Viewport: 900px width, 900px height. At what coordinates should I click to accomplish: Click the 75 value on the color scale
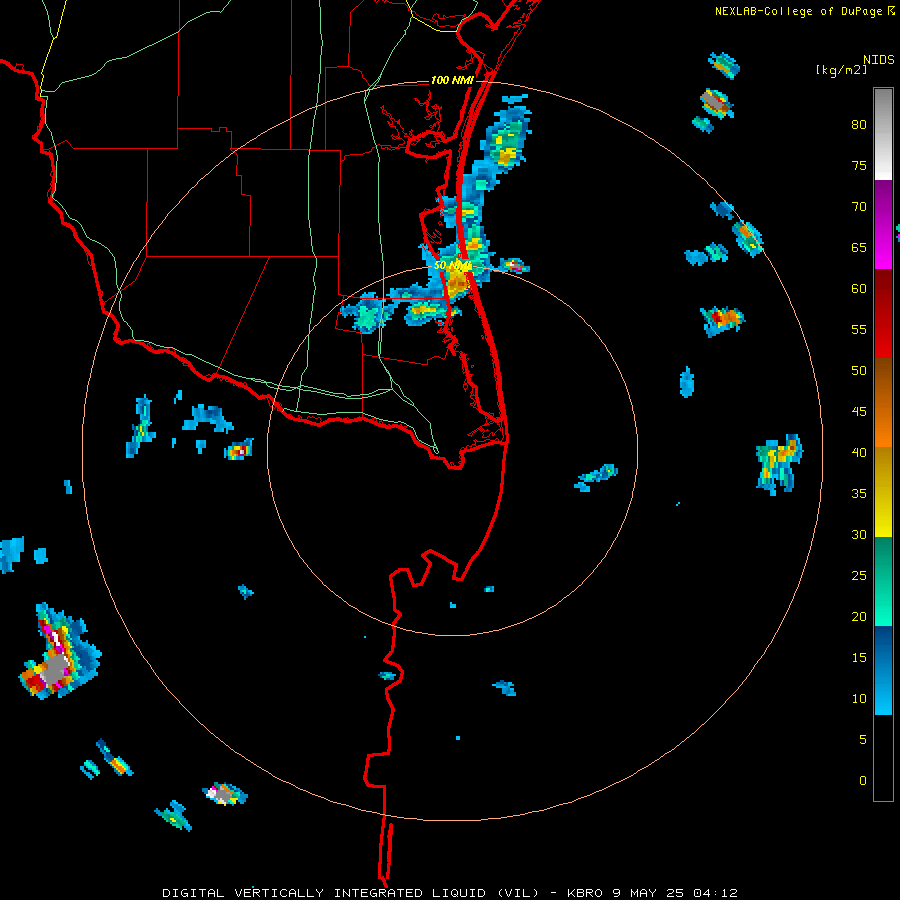859,165
